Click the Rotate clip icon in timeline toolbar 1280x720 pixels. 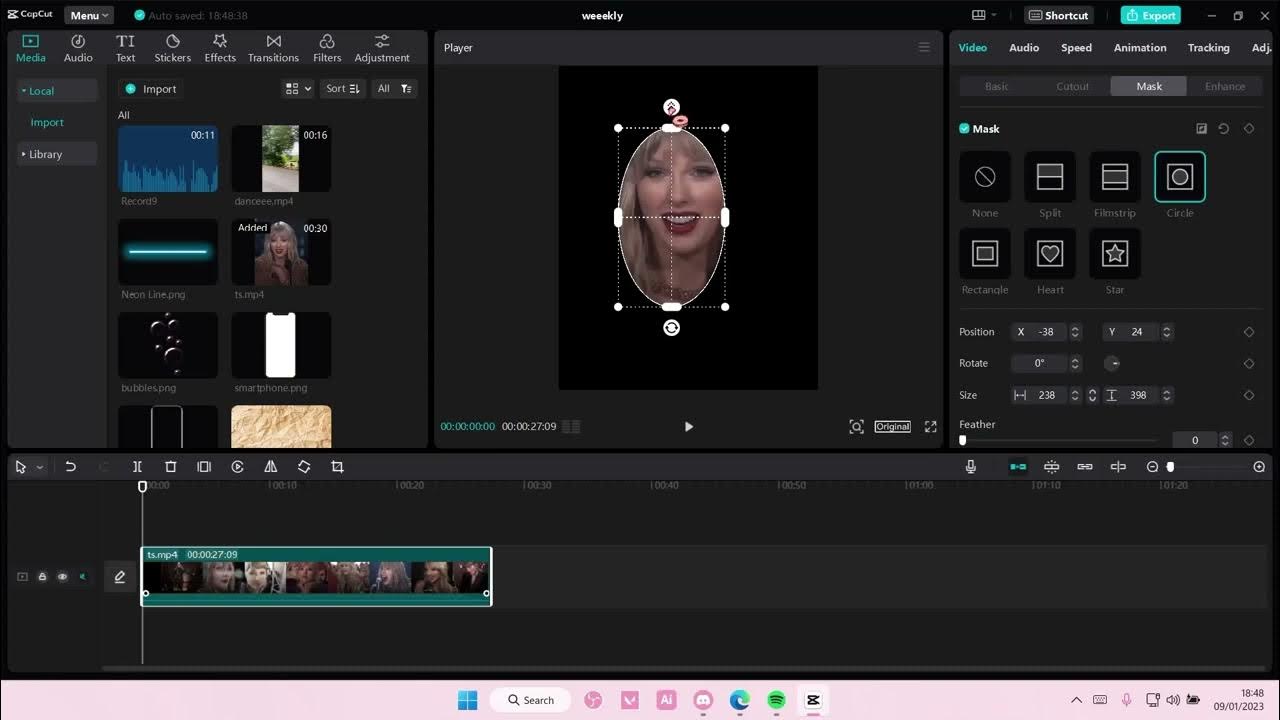304,467
